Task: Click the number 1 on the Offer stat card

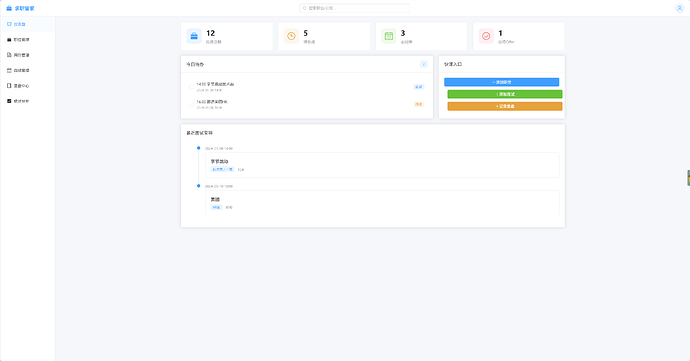Action: pyautogui.click(x=500, y=33)
